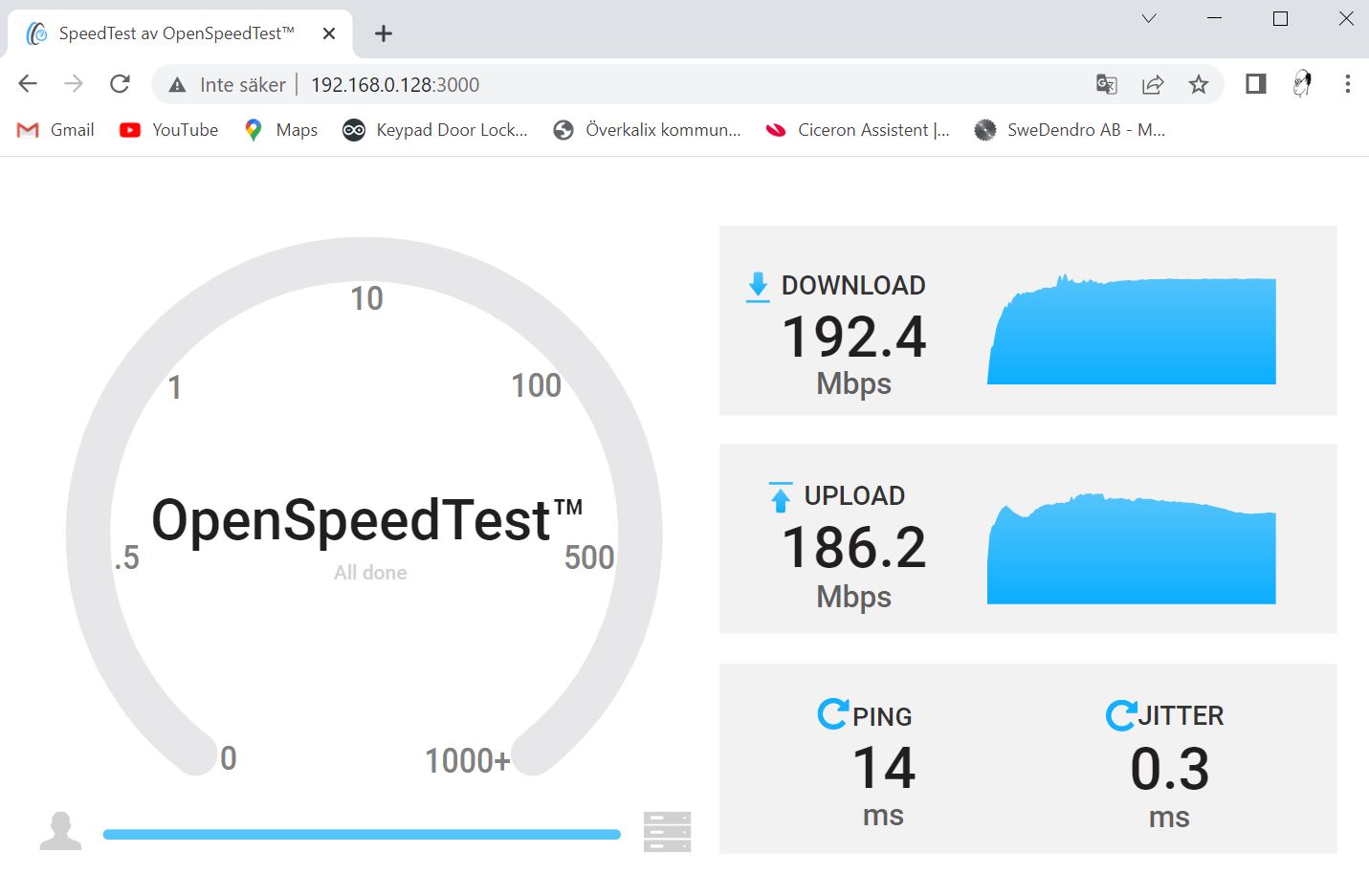Go back using the back arrow
The height and width of the screenshot is (896, 1369).
[x=28, y=84]
